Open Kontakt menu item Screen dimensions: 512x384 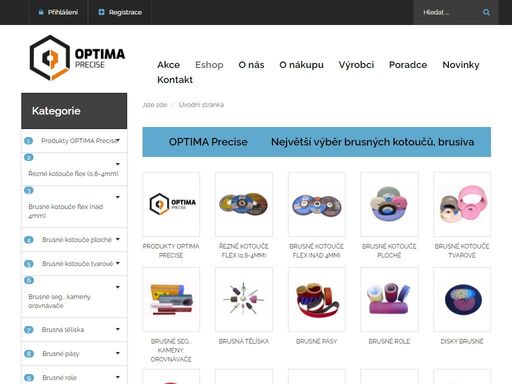click(x=175, y=80)
